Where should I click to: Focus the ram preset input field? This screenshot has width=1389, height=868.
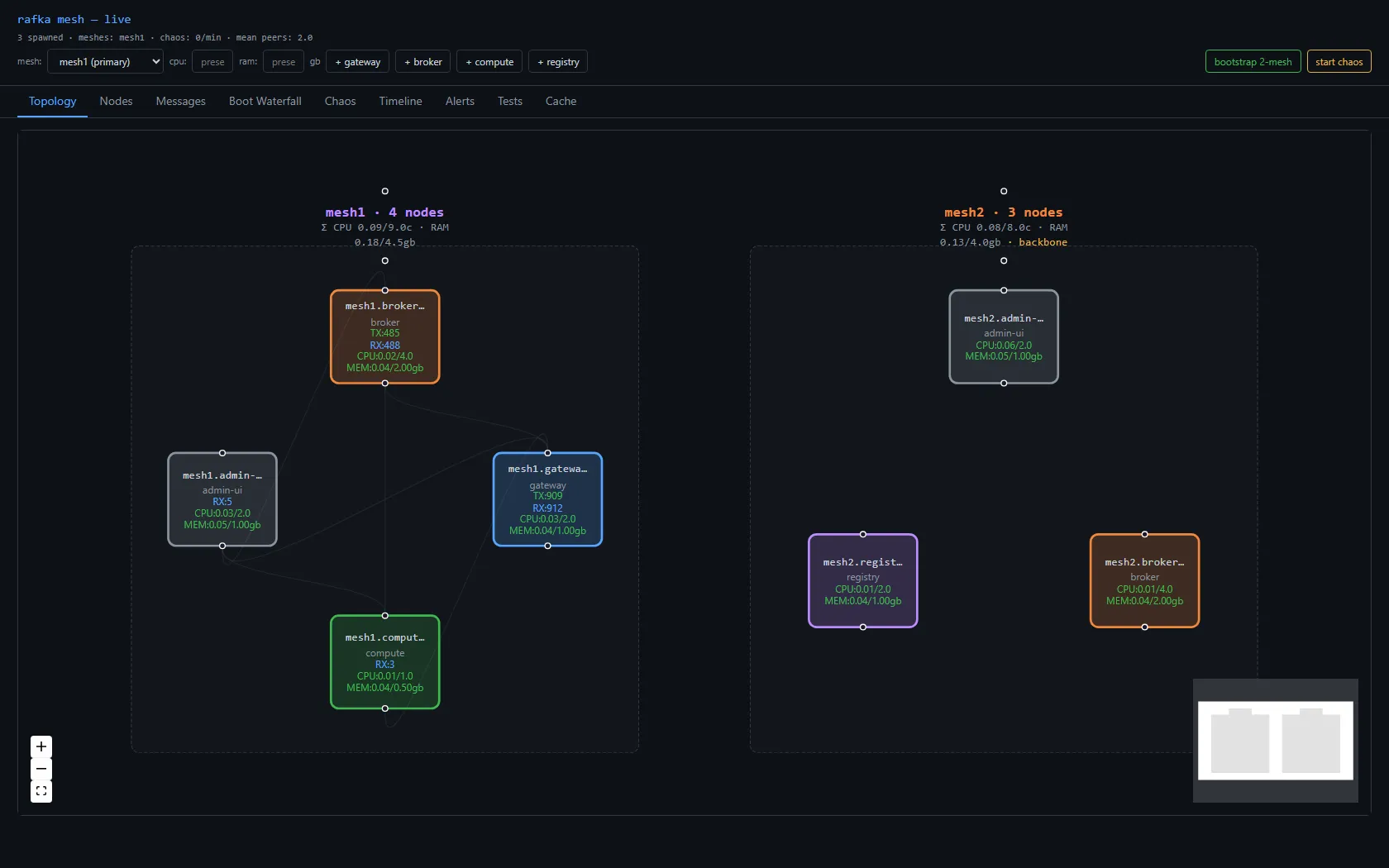tap(283, 61)
